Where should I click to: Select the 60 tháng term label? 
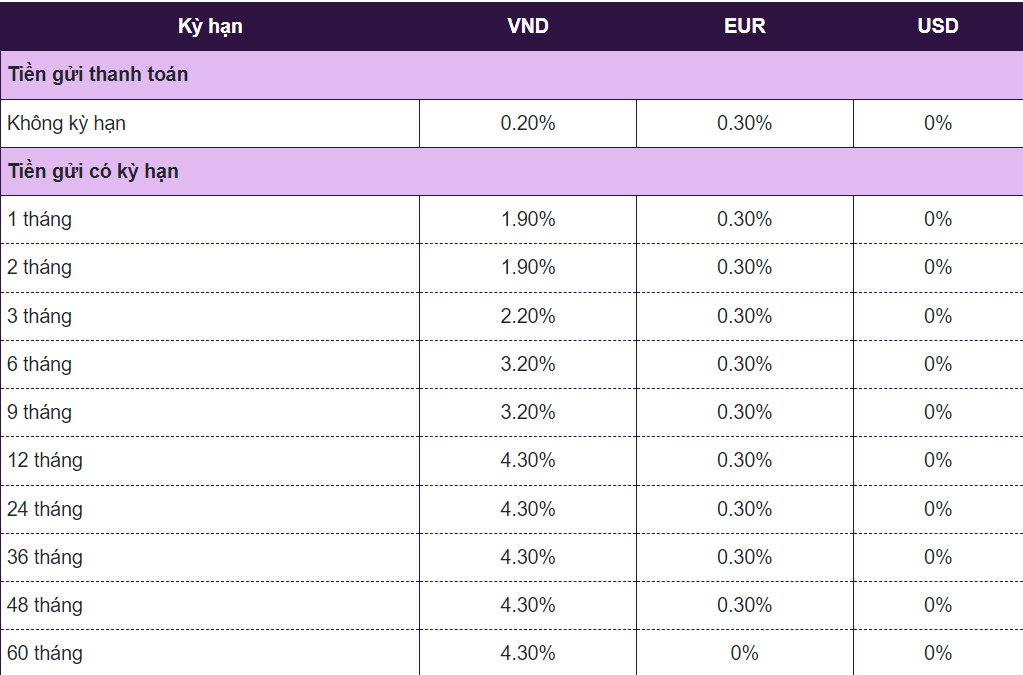[45, 653]
